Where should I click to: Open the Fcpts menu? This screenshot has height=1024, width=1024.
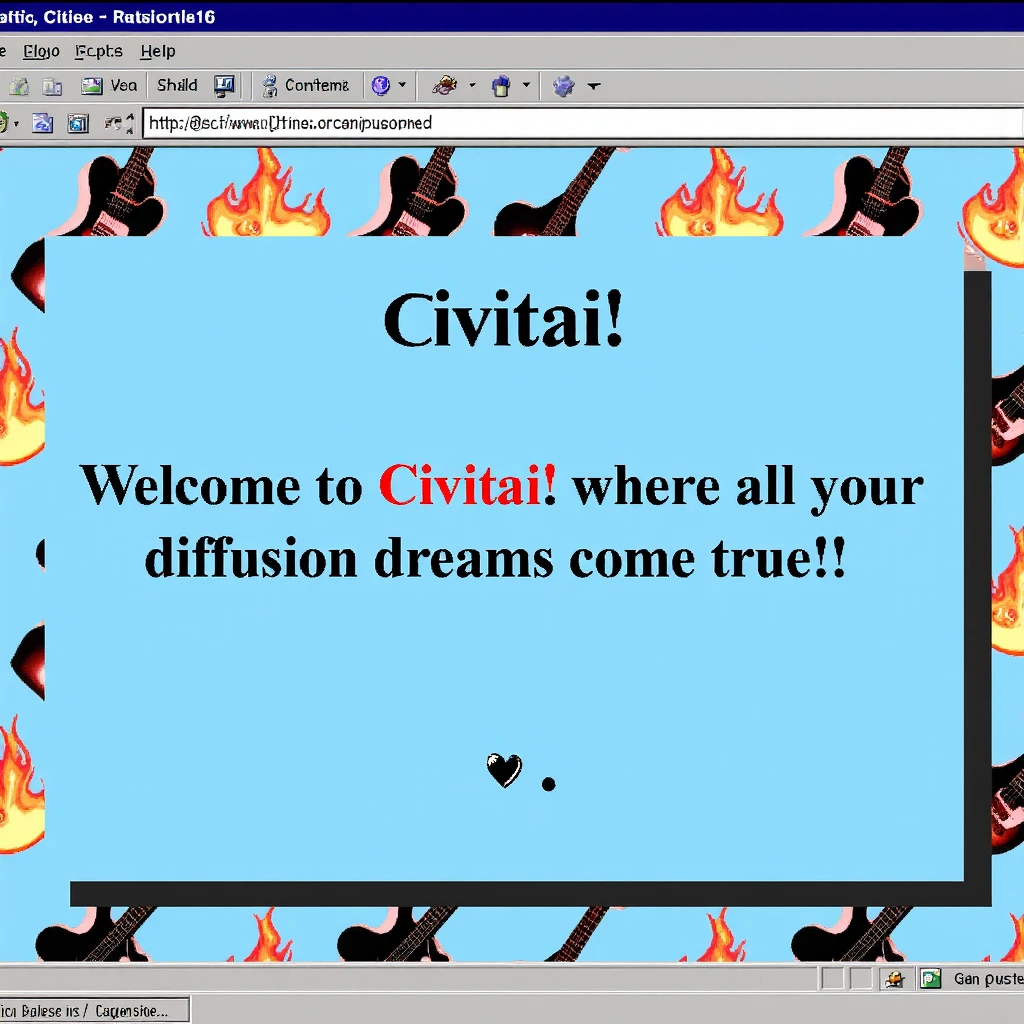click(x=98, y=51)
